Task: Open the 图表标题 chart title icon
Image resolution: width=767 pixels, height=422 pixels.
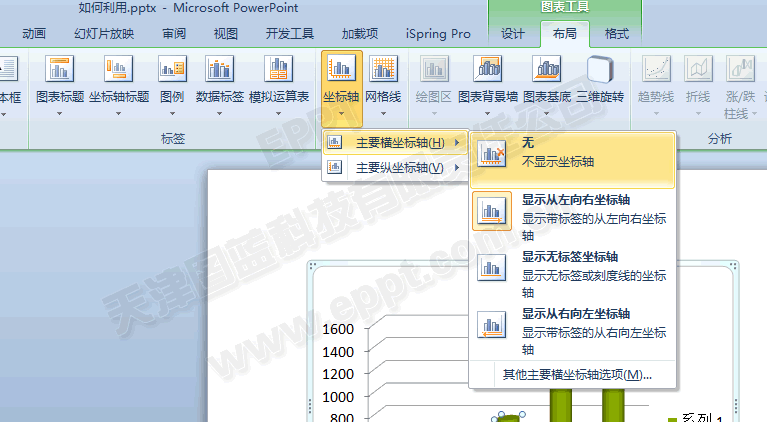Action: pyautogui.click(x=59, y=68)
